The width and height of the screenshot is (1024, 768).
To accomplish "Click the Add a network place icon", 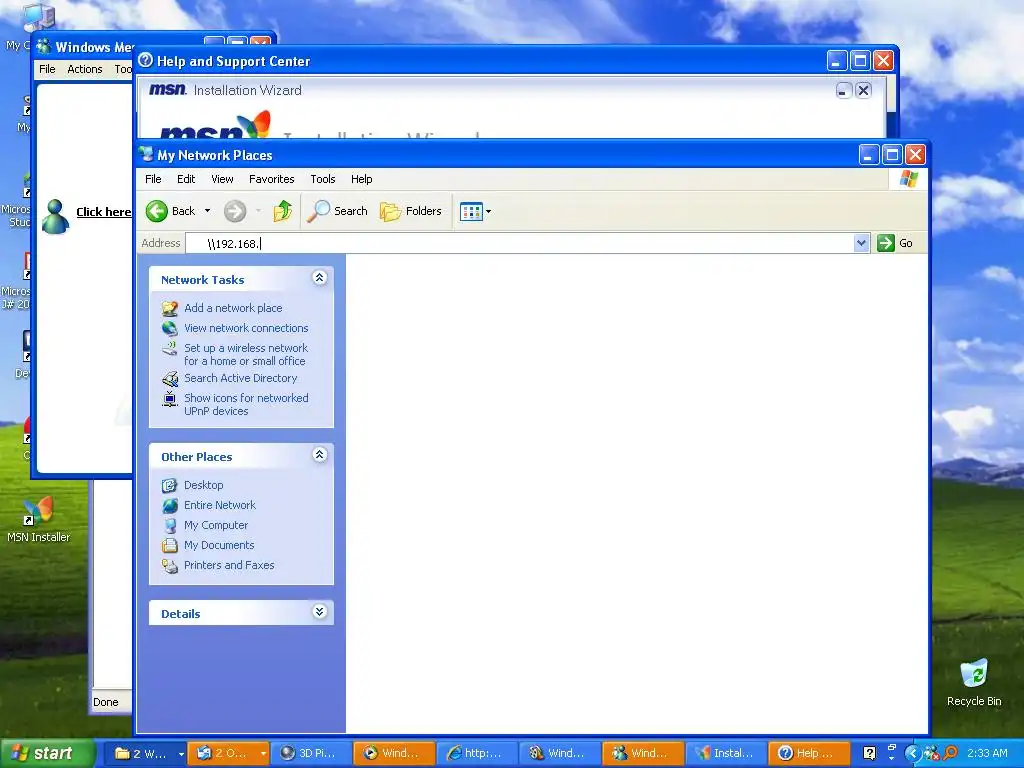I will pos(170,308).
